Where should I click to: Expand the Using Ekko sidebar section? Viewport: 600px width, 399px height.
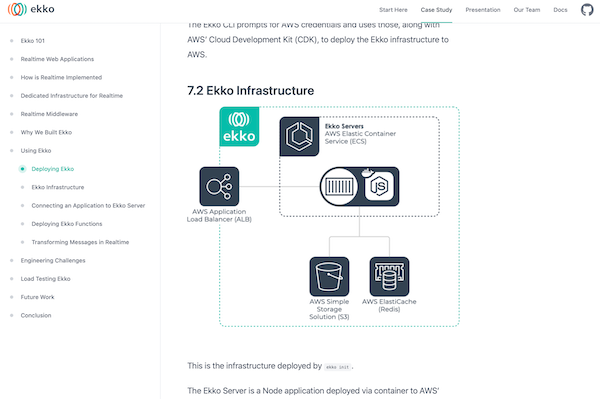click(x=36, y=150)
